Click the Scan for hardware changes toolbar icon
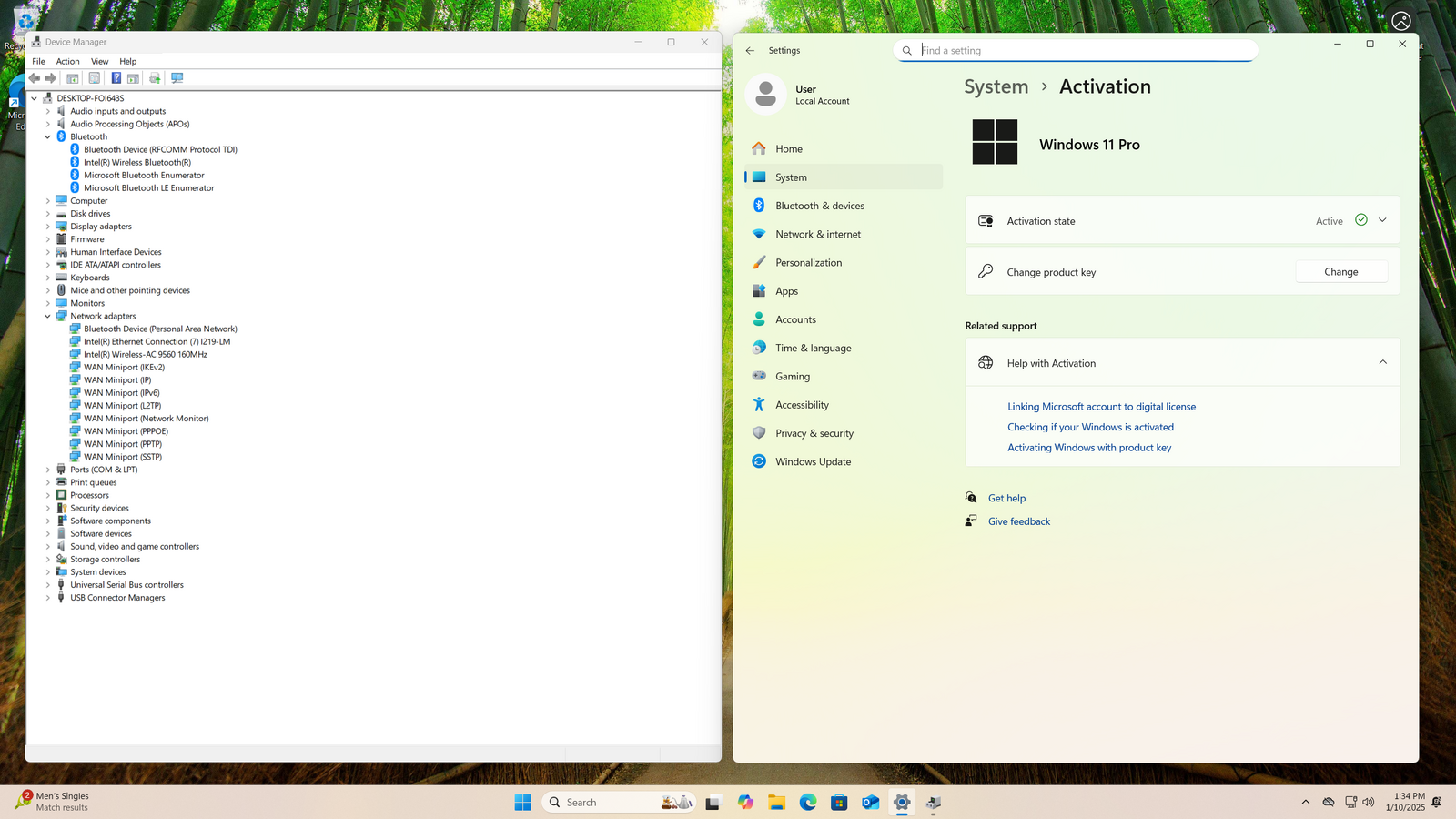This screenshot has height=819, width=1456. [x=177, y=78]
